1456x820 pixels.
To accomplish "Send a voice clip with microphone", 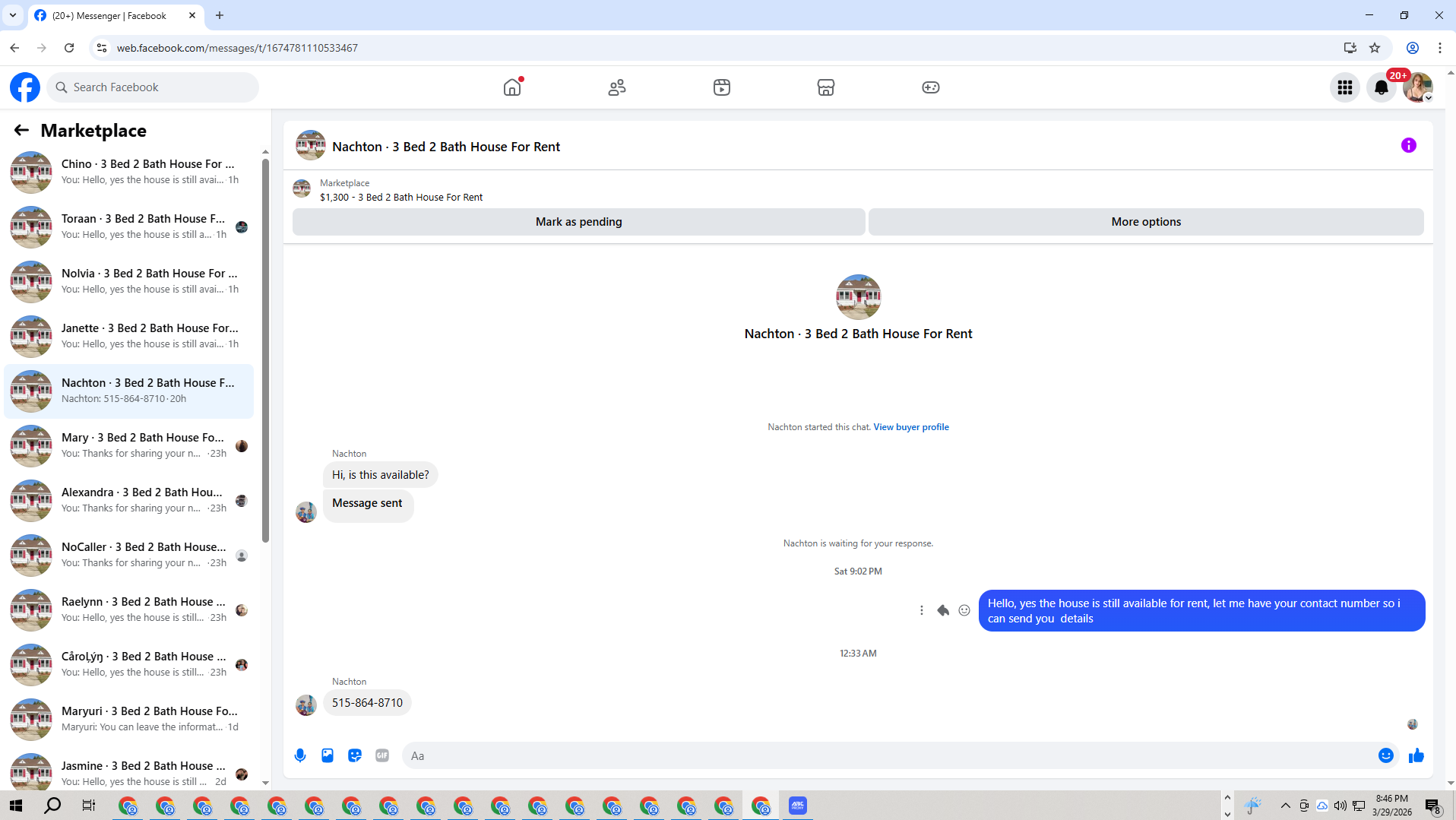I will coord(300,755).
